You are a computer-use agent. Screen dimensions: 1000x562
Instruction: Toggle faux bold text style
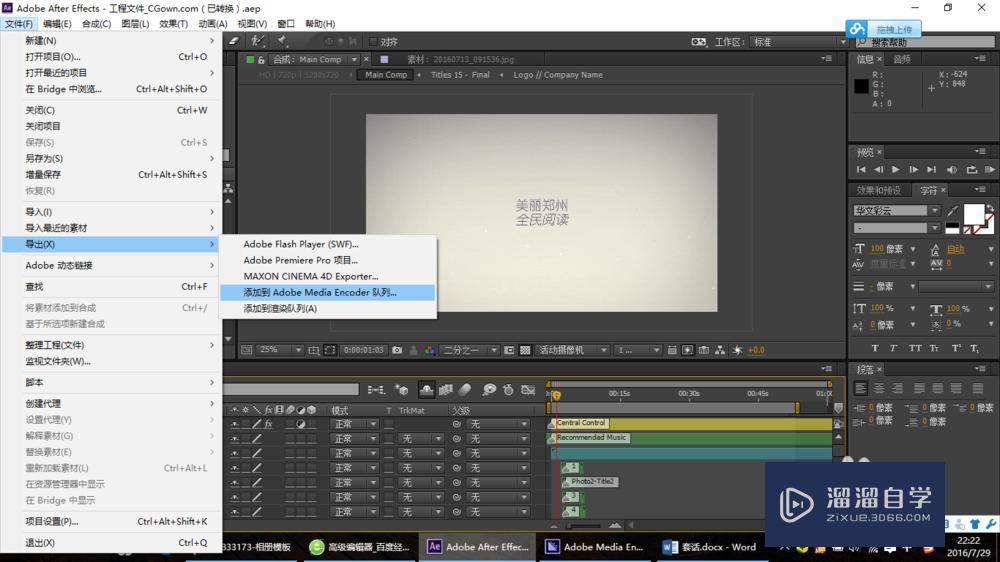[875, 348]
